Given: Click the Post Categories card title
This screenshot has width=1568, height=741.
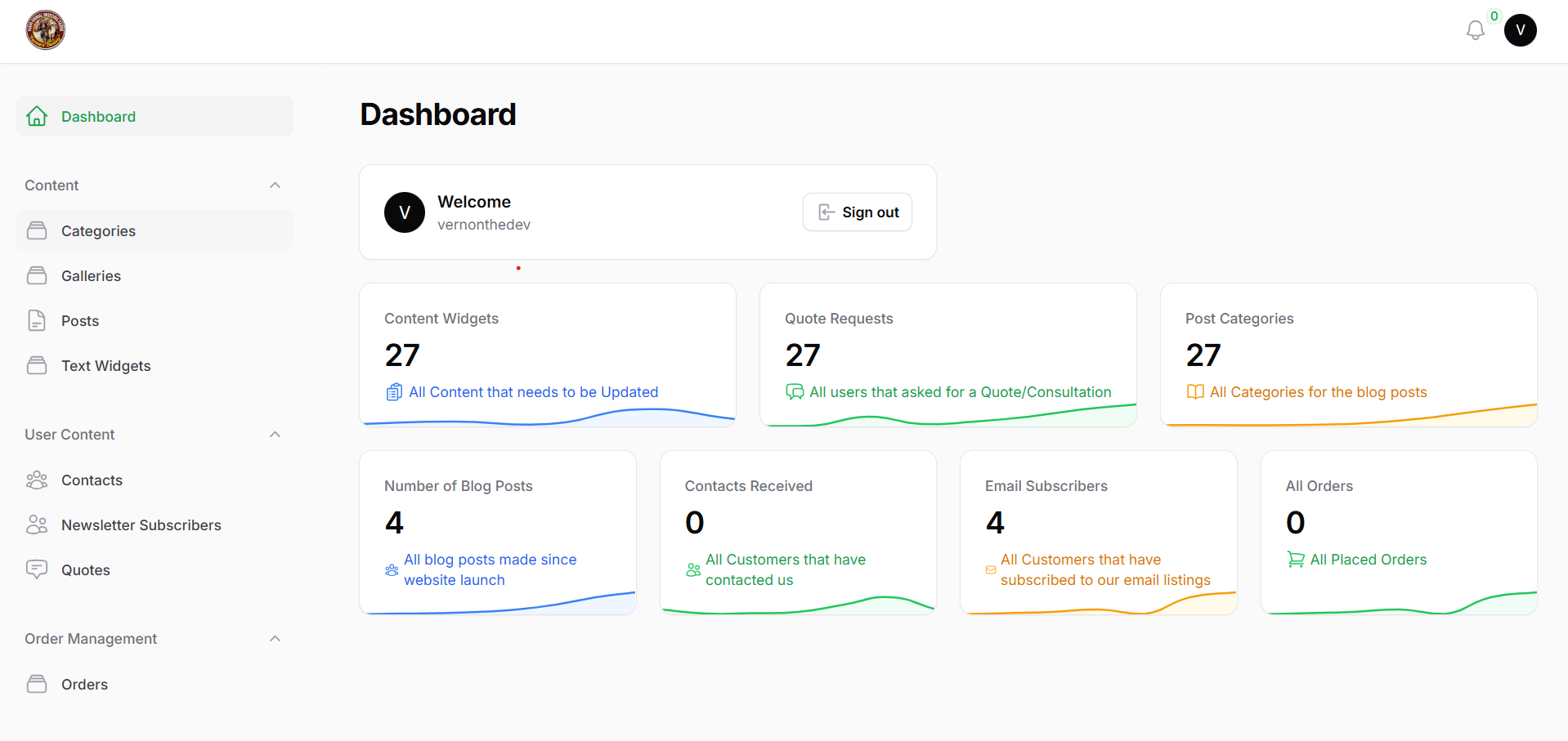Looking at the screenshot, I should pyautogui.click(x=1239, y=319).
